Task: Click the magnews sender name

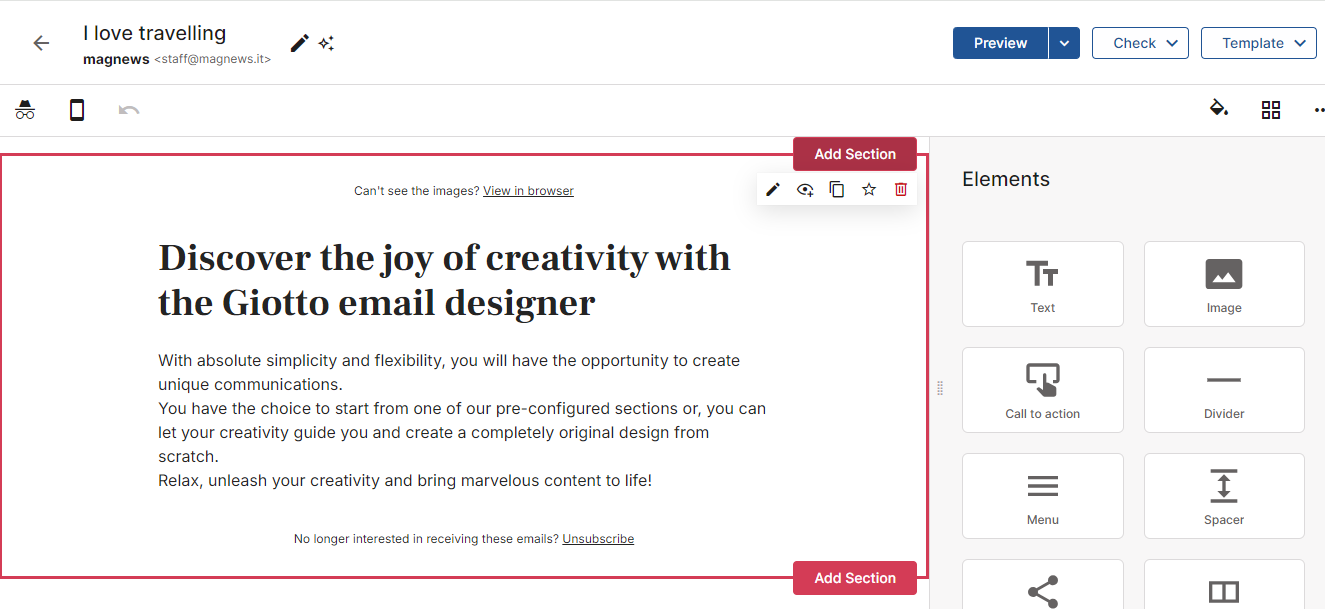Action: point(116,60)
